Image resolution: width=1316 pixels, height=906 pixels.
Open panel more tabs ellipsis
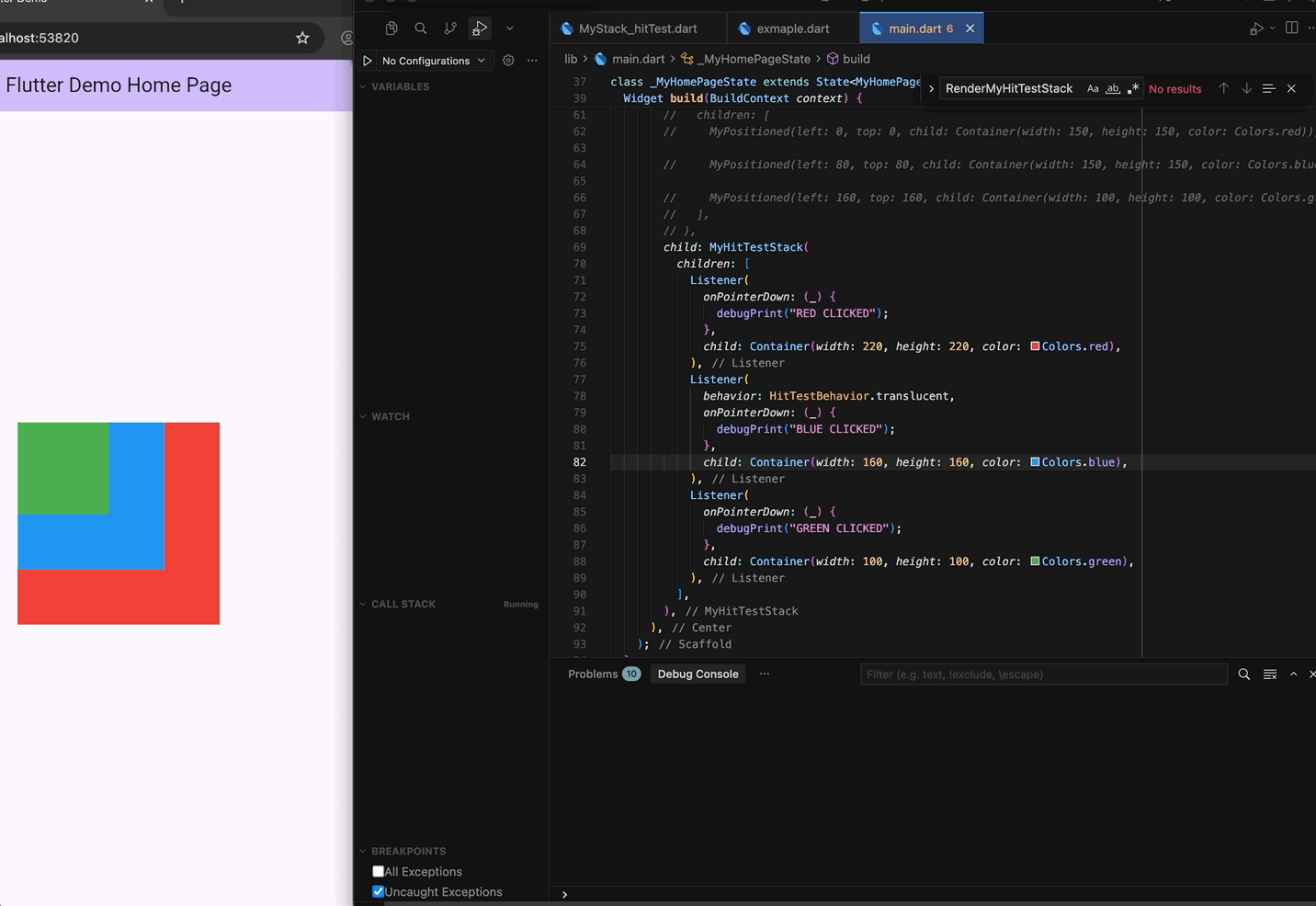point(765,674)
